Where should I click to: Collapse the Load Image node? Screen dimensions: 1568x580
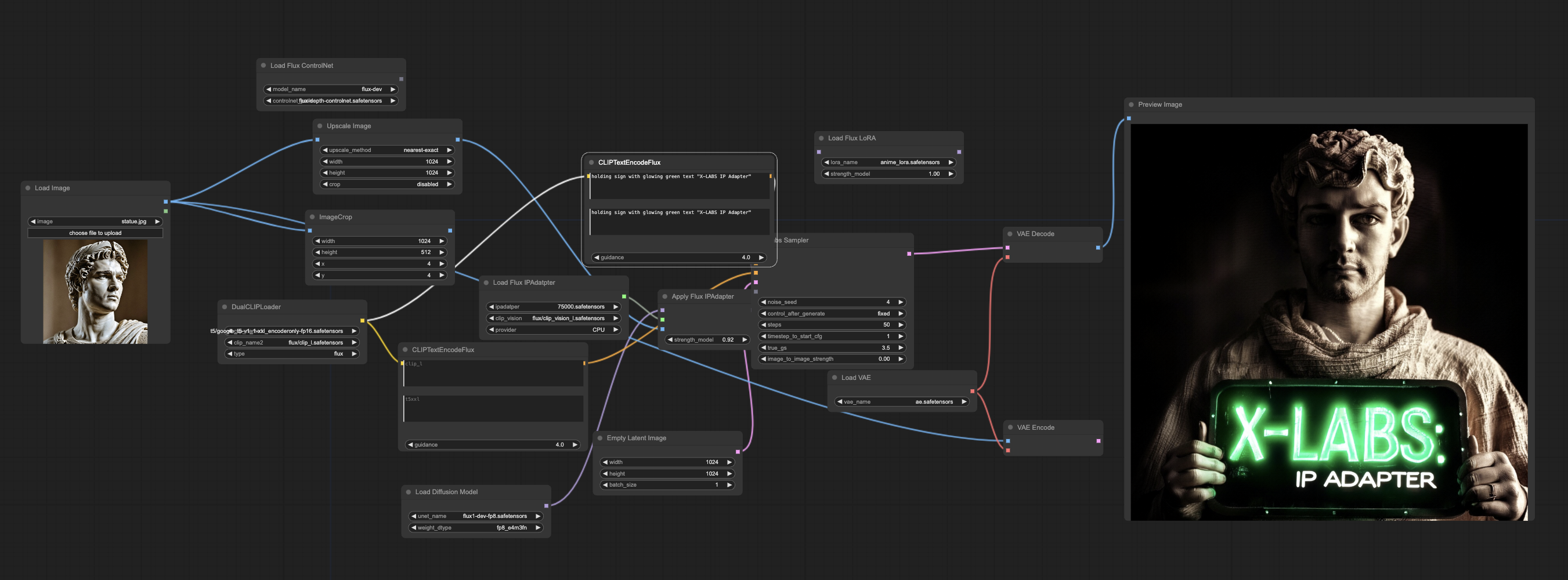pos(27,188)
